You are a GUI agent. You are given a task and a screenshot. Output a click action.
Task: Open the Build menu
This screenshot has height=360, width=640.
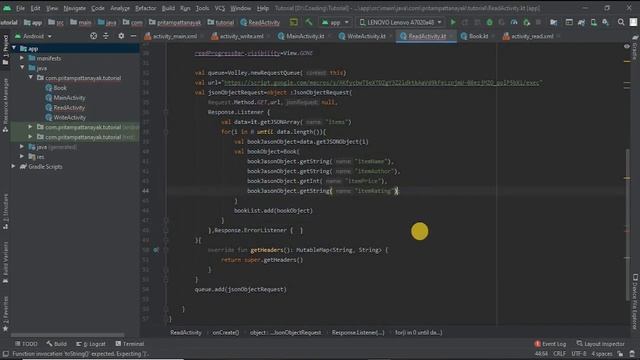(168, 8)
